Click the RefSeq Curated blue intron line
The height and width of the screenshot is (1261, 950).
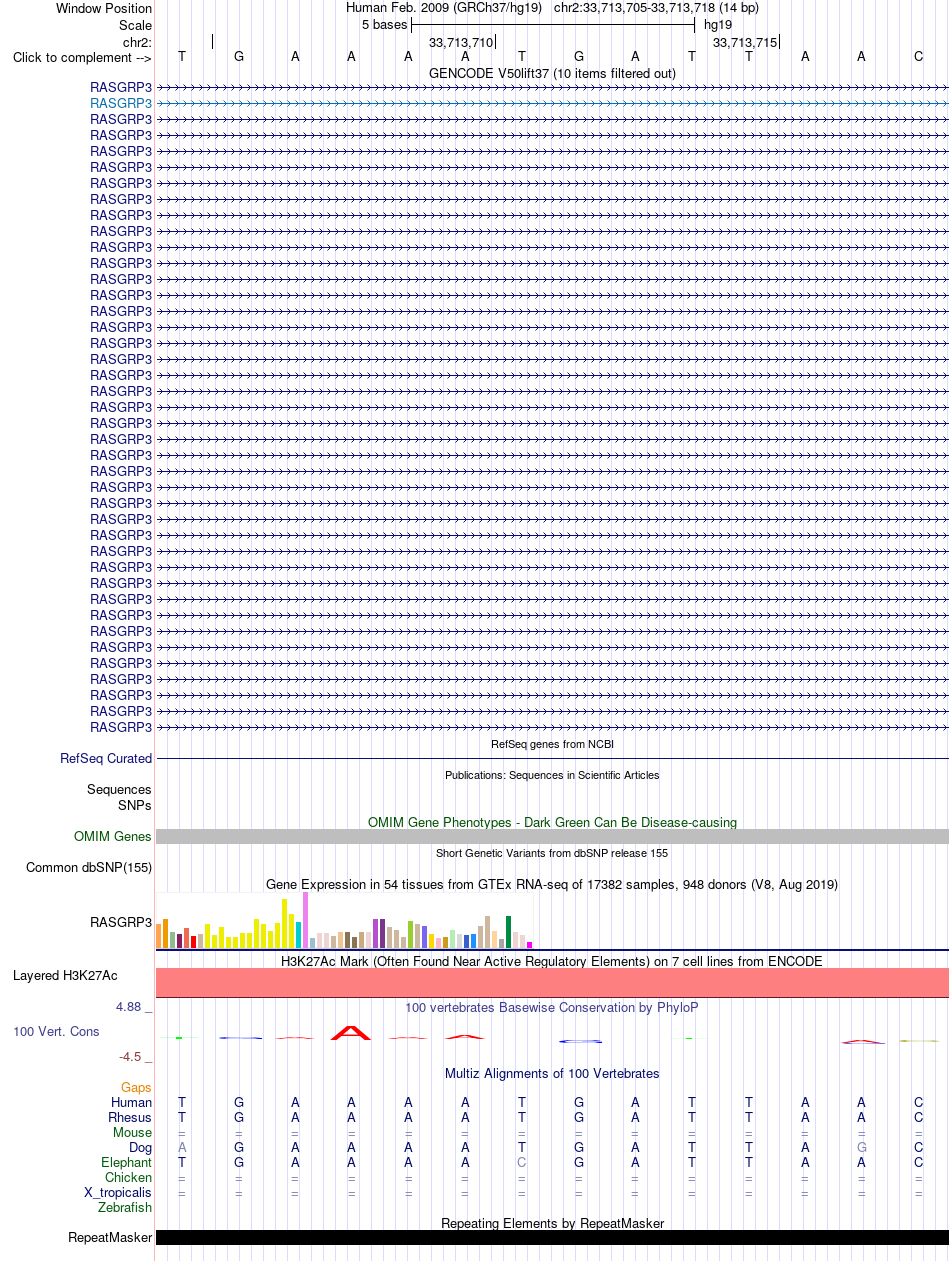(x=552, y=759)
